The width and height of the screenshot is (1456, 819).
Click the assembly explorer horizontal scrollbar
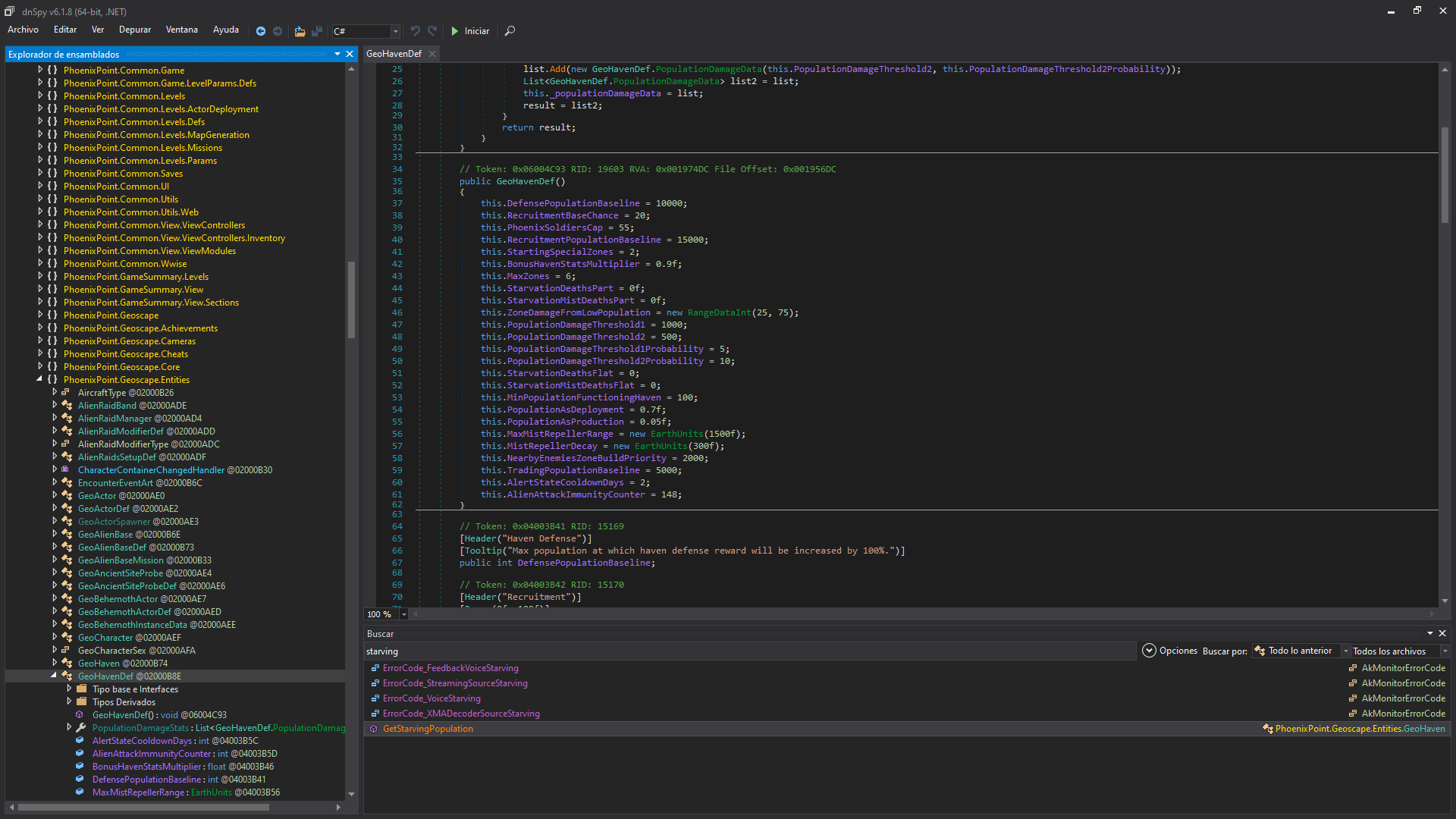(x=144, y=808)
